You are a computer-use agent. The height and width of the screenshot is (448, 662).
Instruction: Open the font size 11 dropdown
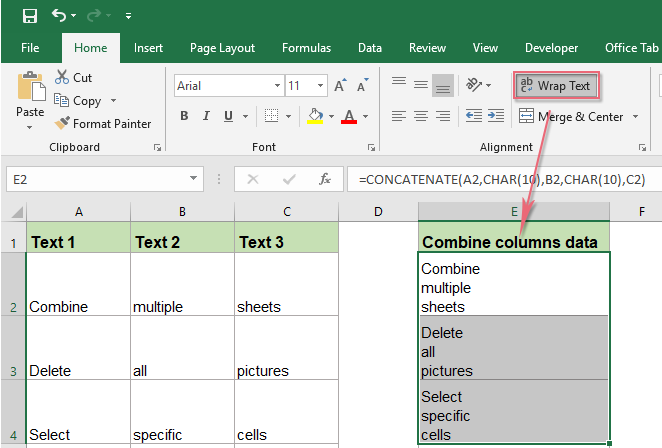click(x=320, y=86)
